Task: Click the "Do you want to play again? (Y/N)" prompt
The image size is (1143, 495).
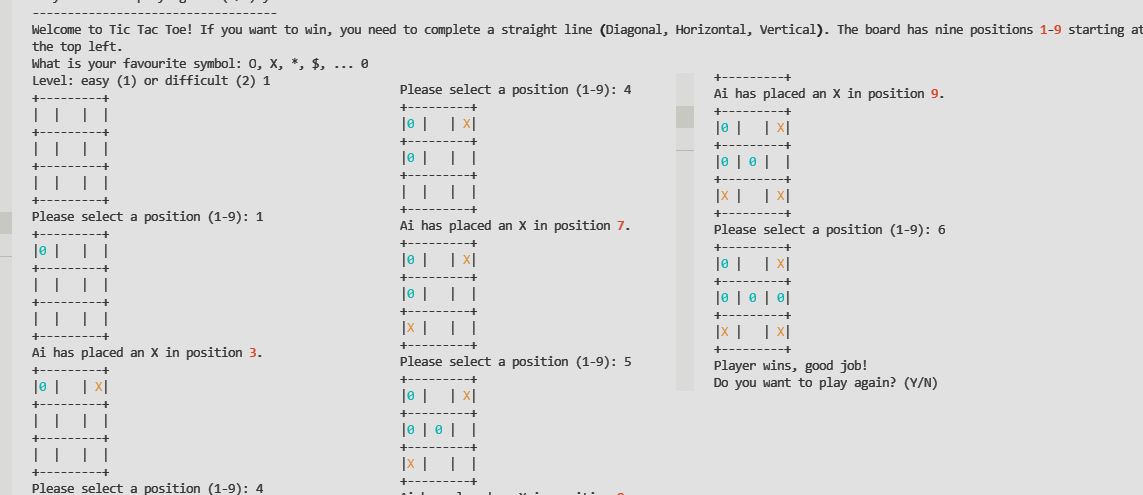Action: pos(825,383)
